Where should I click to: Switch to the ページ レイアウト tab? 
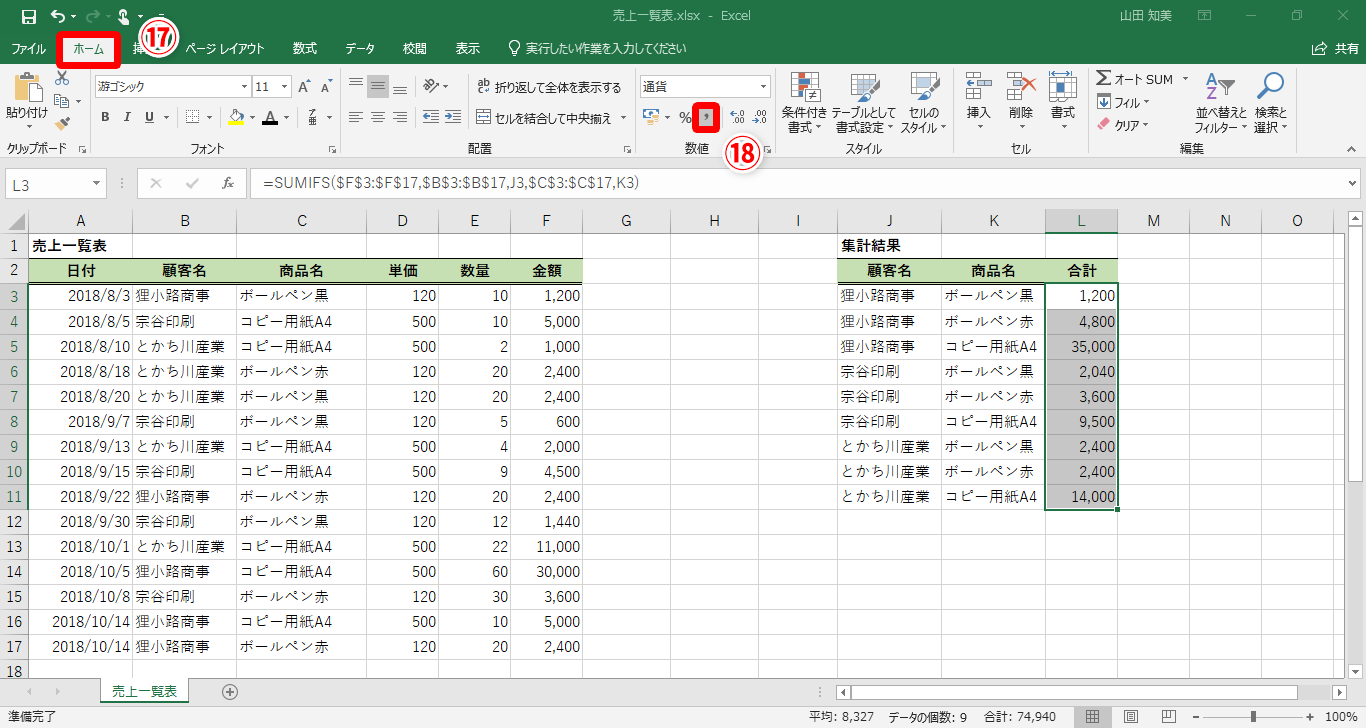click(225, 48)
